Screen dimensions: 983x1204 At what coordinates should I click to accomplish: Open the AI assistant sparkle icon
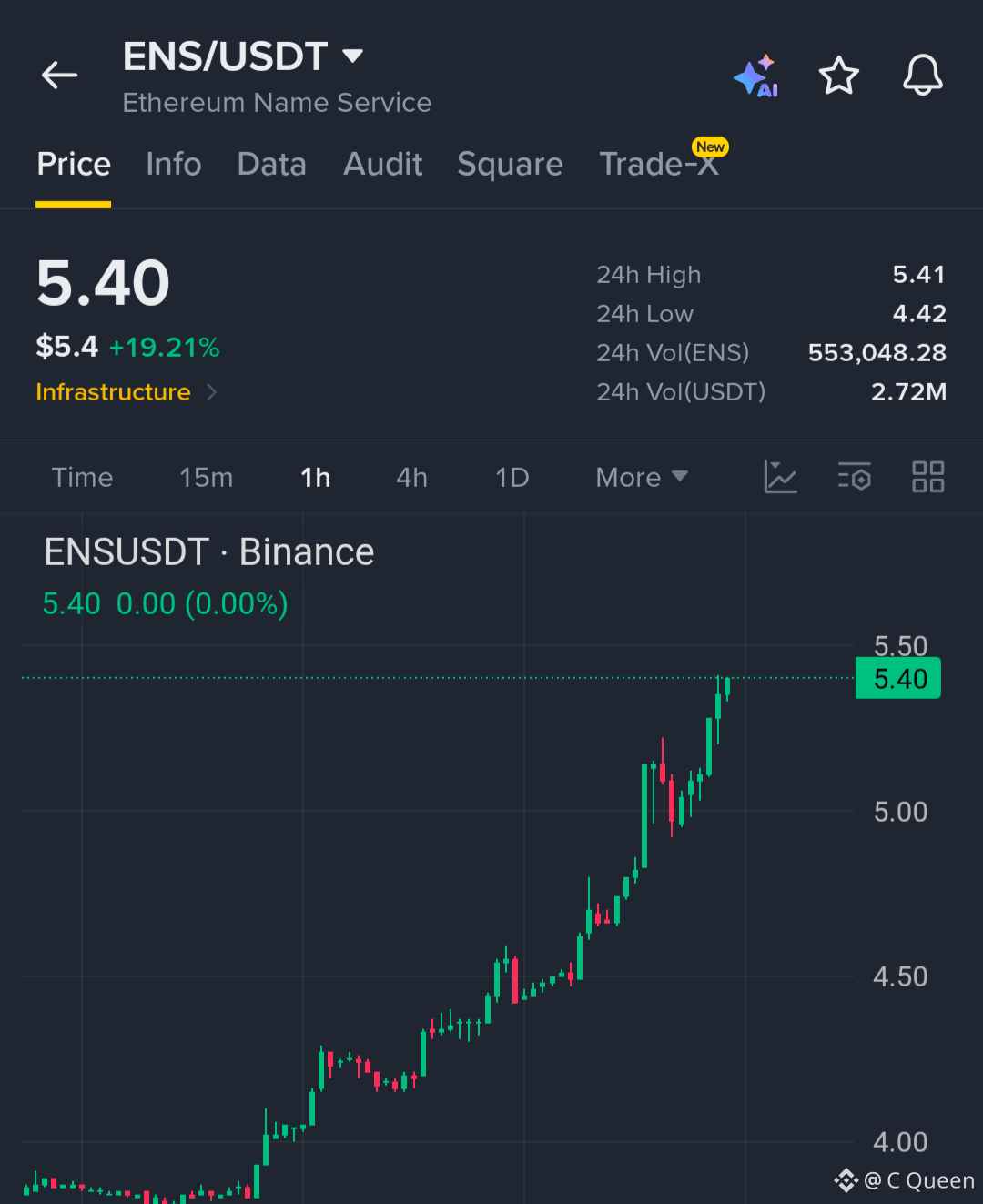point(756,76)
